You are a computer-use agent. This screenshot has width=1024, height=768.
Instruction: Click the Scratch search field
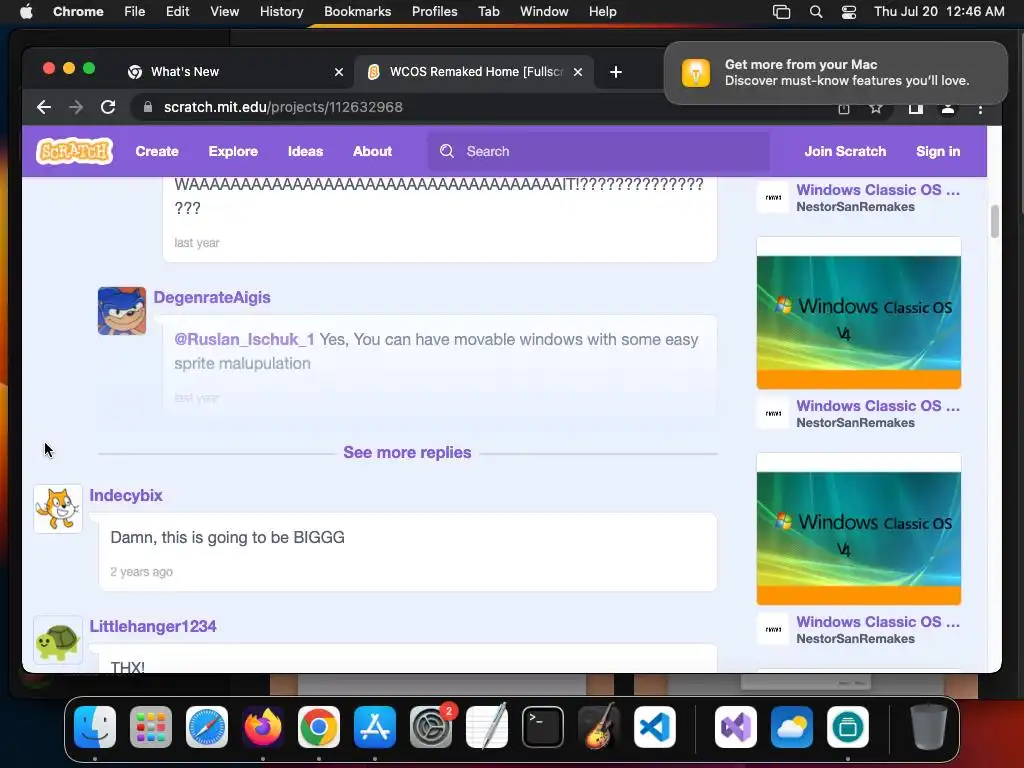pos(598,152)
